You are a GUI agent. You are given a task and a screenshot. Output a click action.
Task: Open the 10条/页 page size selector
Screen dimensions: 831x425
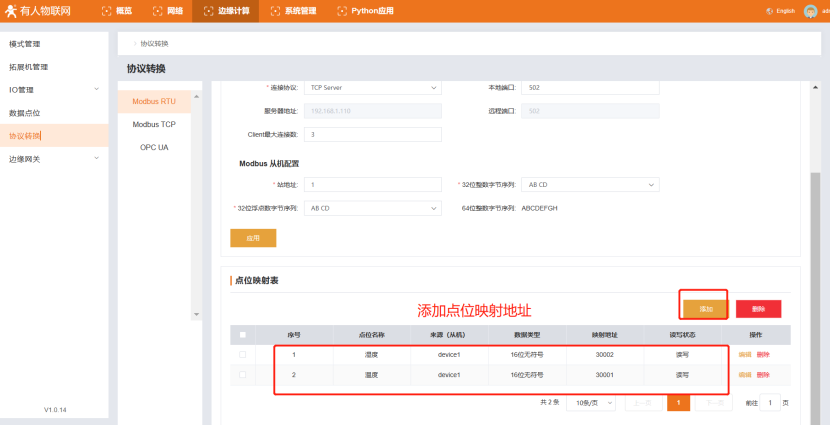591,402
